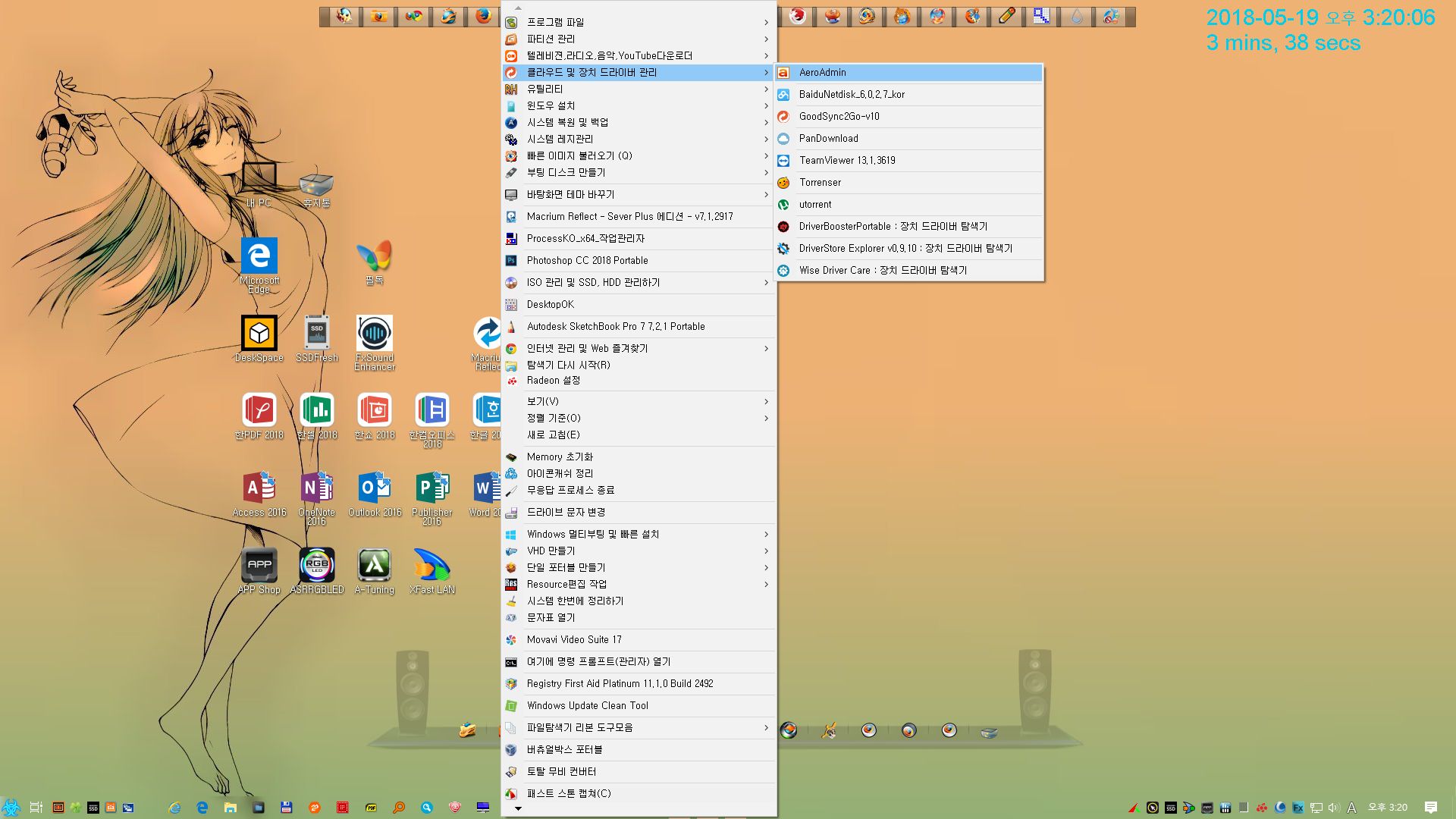Launch Publisher 2016 desktop icon
This screenshot has height=819, width=1456.
tap(432, 497)
